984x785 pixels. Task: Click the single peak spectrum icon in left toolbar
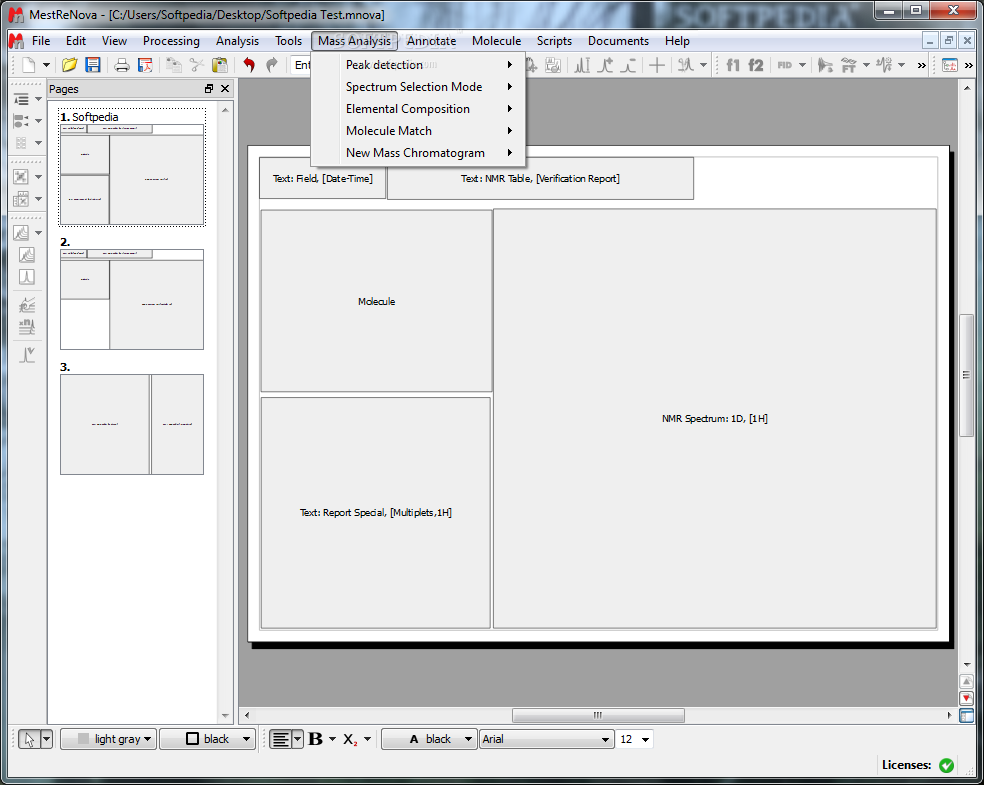tap(26, 277)
